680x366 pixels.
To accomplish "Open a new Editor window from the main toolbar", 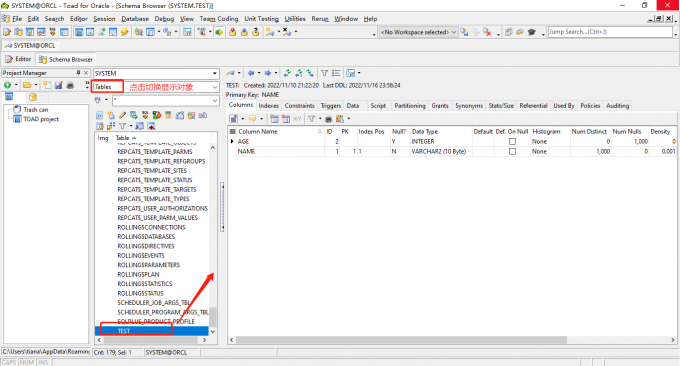I will click(x=7, y=32).
